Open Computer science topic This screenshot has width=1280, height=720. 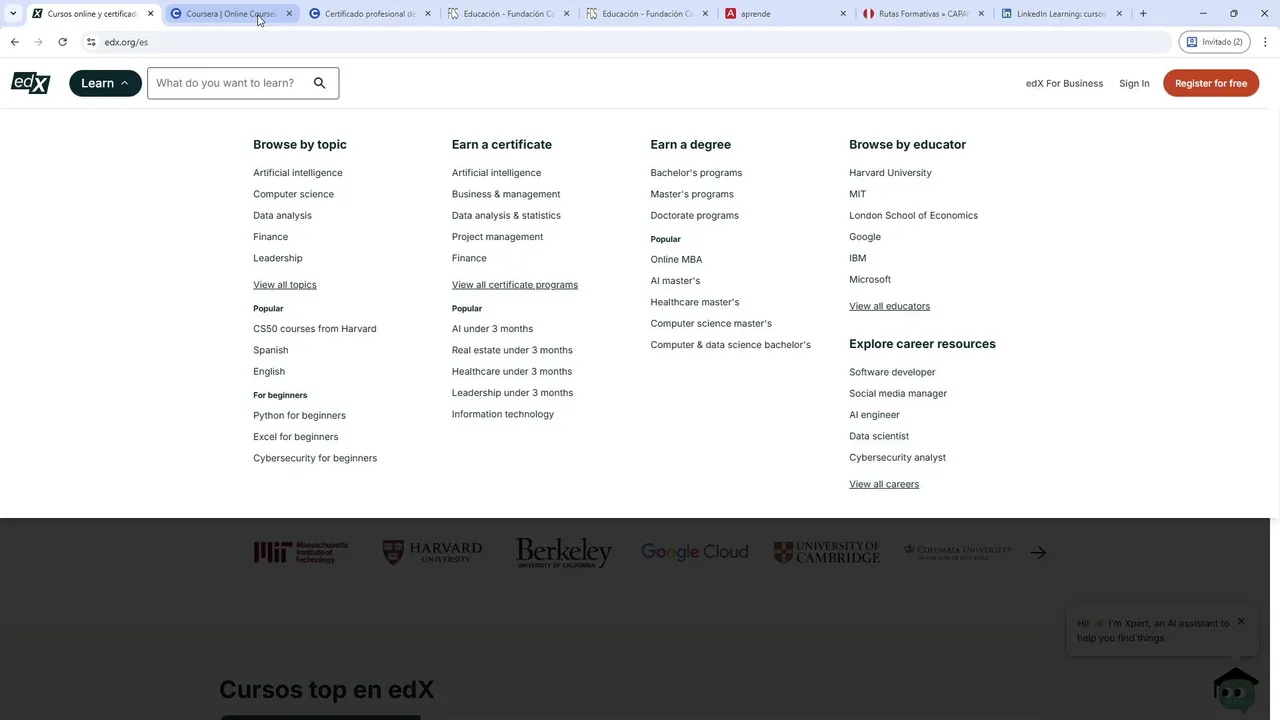(293, 194)
